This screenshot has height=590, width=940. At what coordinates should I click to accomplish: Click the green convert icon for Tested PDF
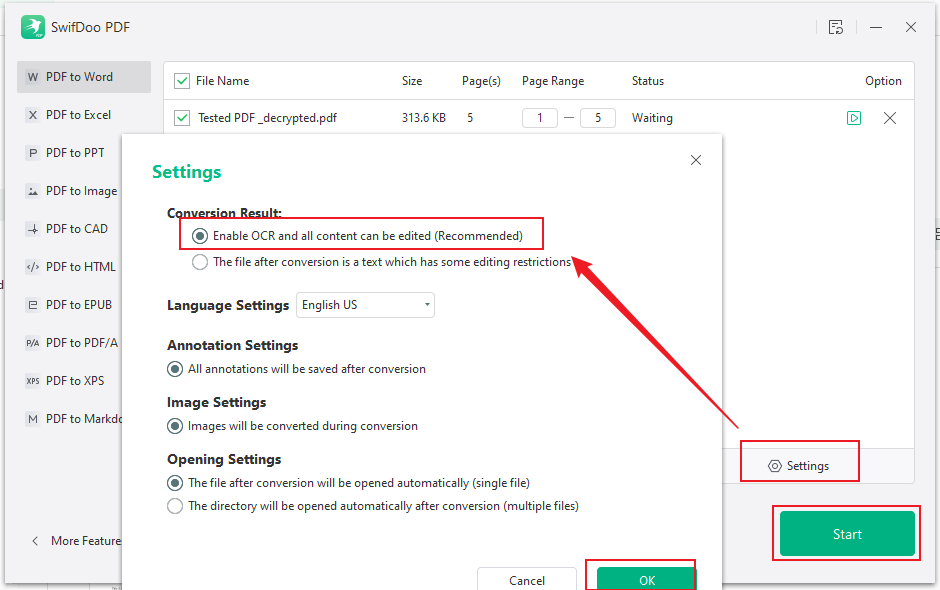pyautogui.click(x=854, y=118)
